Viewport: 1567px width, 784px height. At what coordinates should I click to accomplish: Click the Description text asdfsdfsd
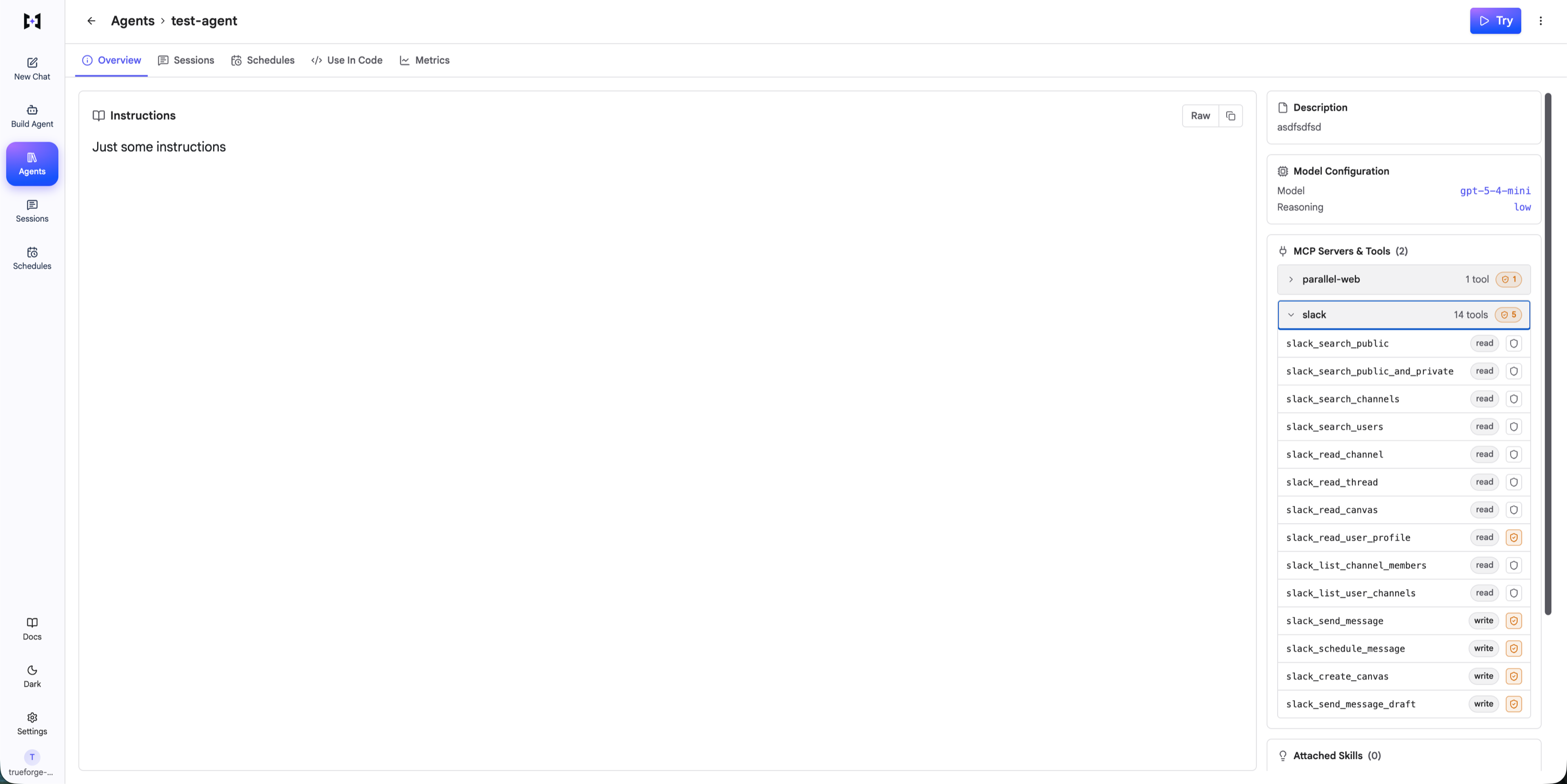coord(1299,127)
